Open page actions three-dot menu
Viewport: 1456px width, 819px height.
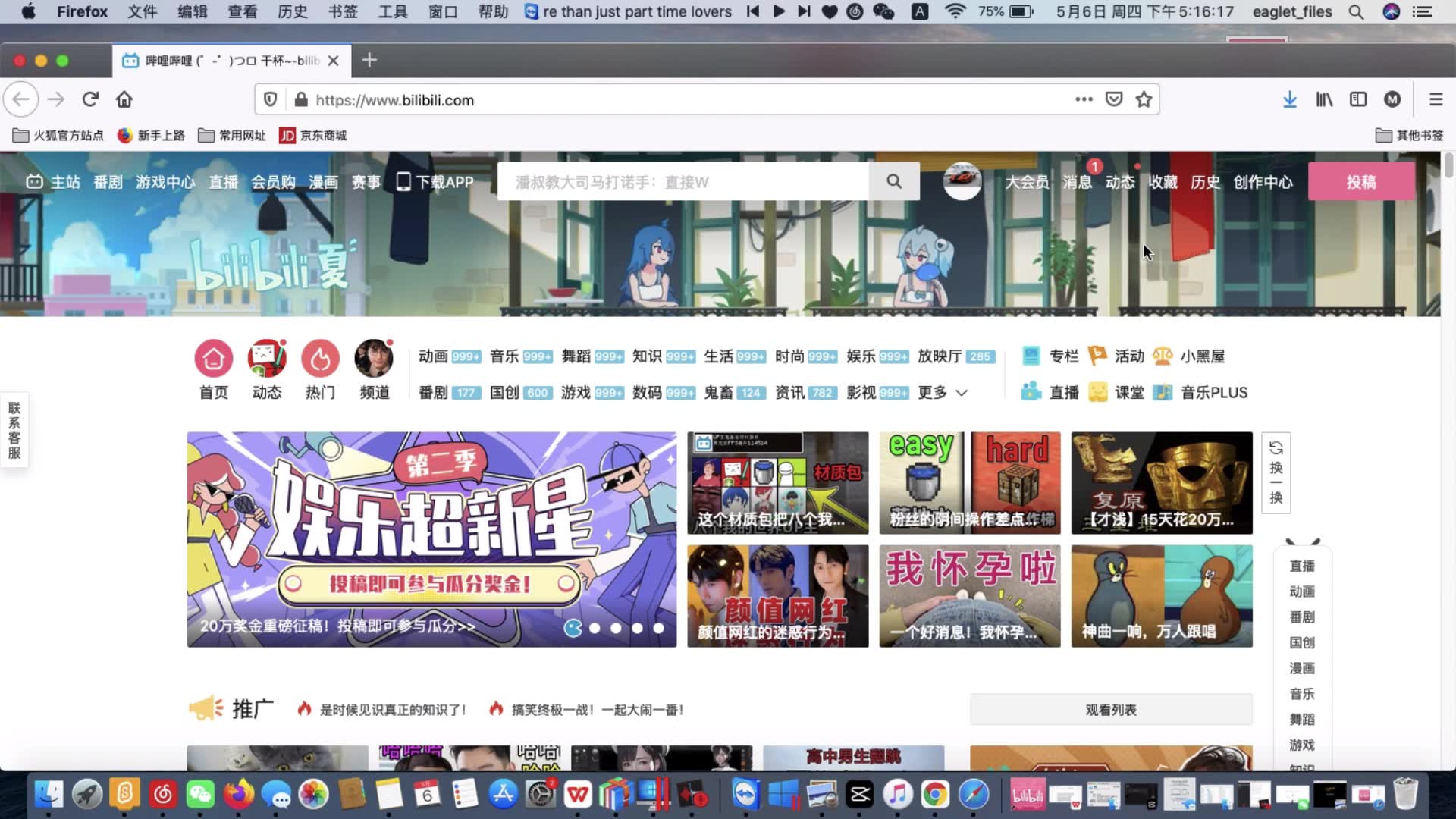(1084, 99)
